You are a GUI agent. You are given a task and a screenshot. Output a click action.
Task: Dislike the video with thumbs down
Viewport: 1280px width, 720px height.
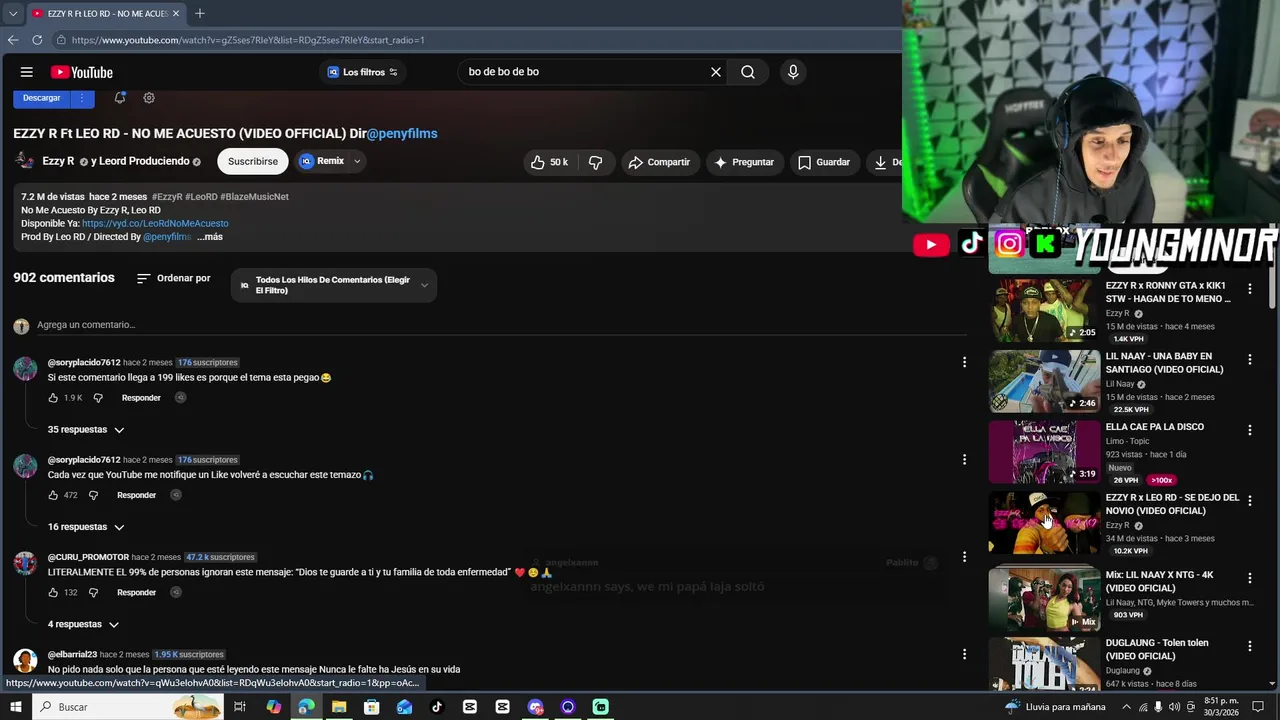(595, 162)
